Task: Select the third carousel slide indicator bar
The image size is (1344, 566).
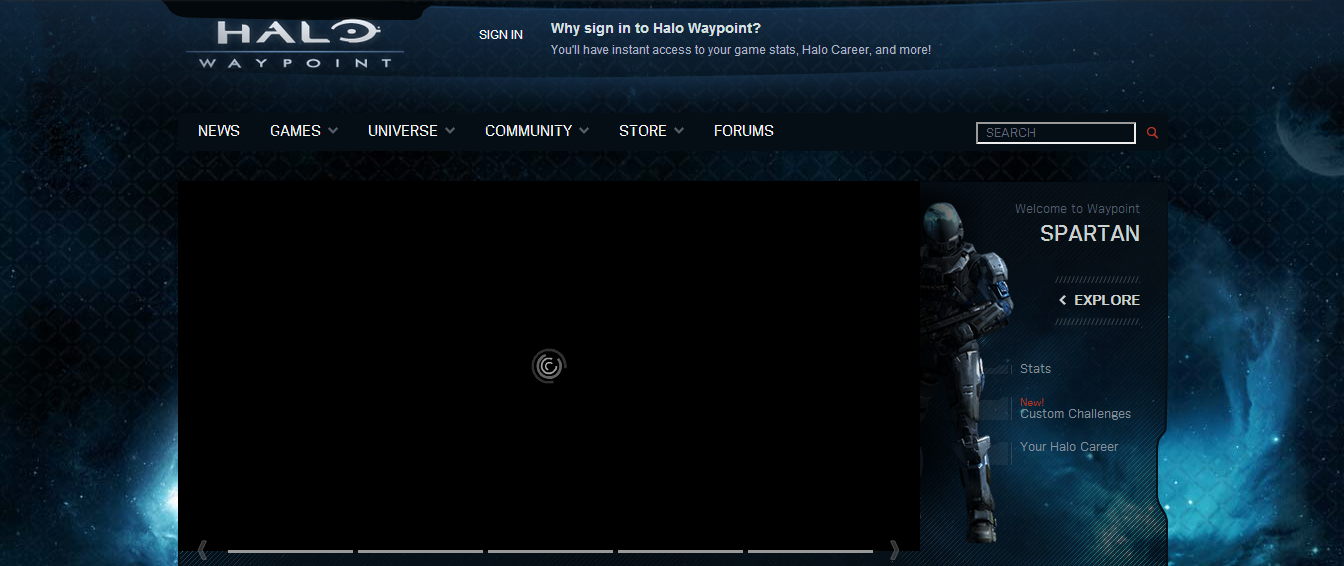Action: [550, 551]
